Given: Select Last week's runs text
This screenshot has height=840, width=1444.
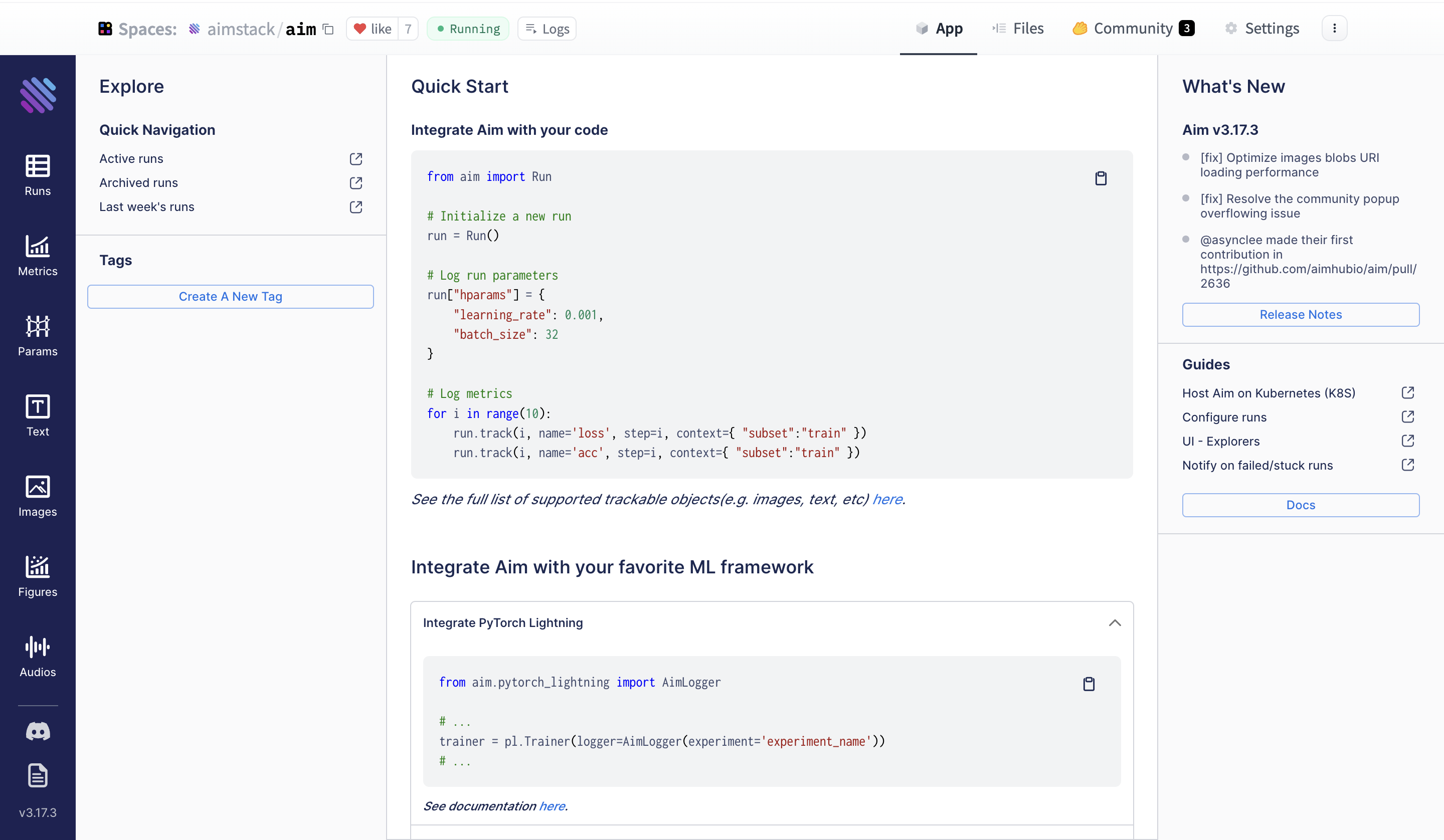Looking at the screenshot, I should (x=147, y=207).
